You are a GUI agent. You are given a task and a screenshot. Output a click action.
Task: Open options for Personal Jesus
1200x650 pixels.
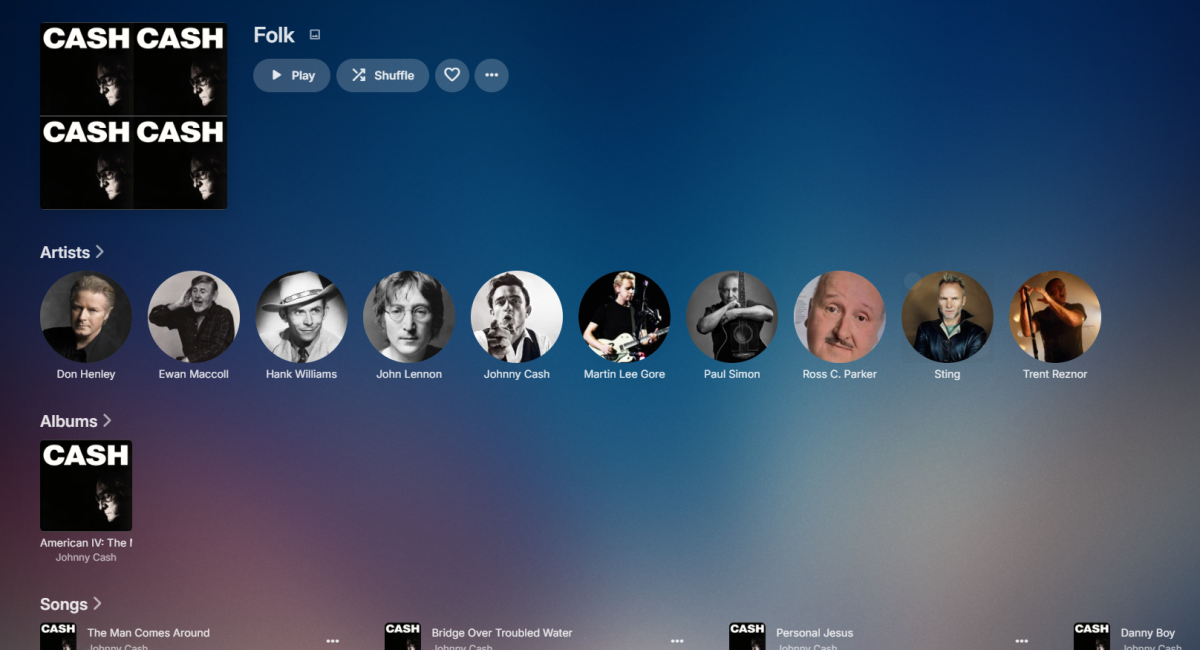(x=1022, y=641)
